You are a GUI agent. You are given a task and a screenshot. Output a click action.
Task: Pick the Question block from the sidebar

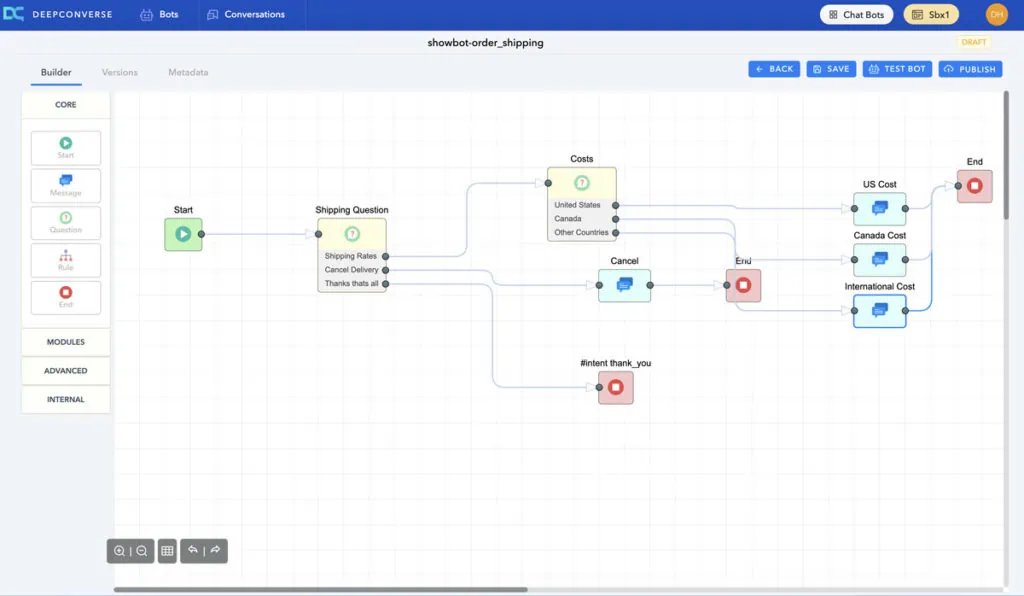coord(66,222)
